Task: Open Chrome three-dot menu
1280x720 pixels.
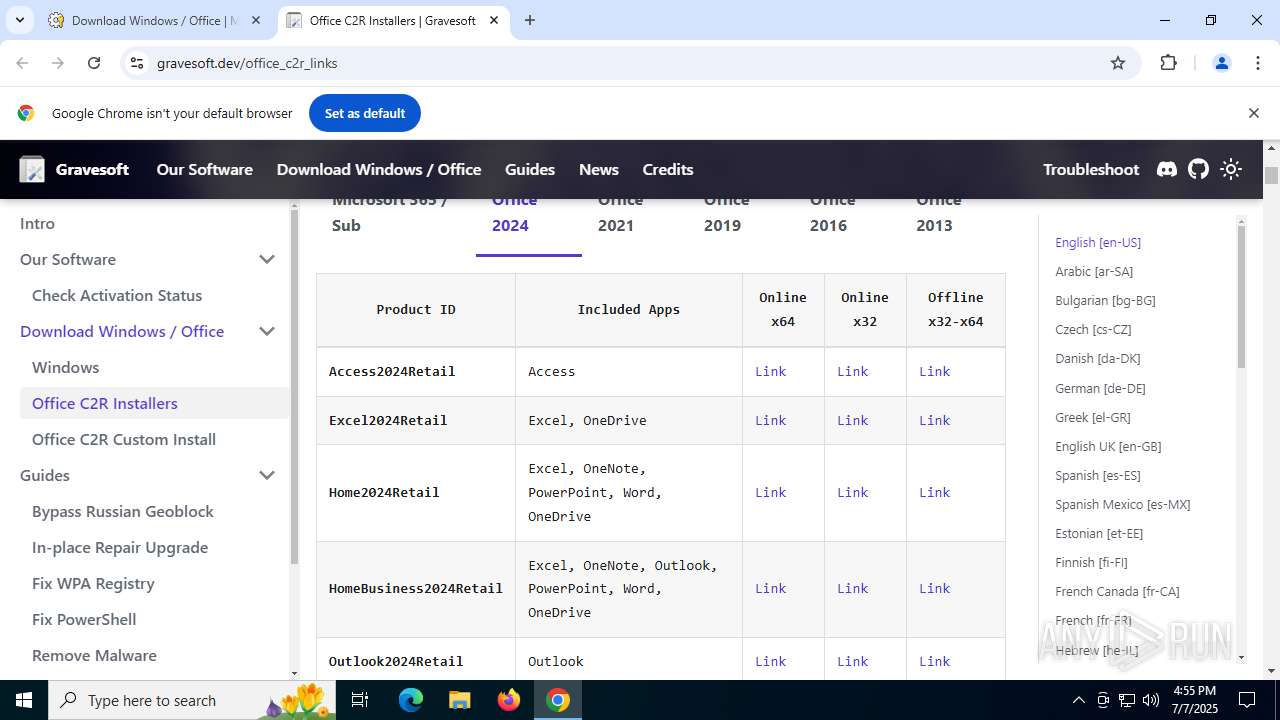Action: (x=1258, y=63)
